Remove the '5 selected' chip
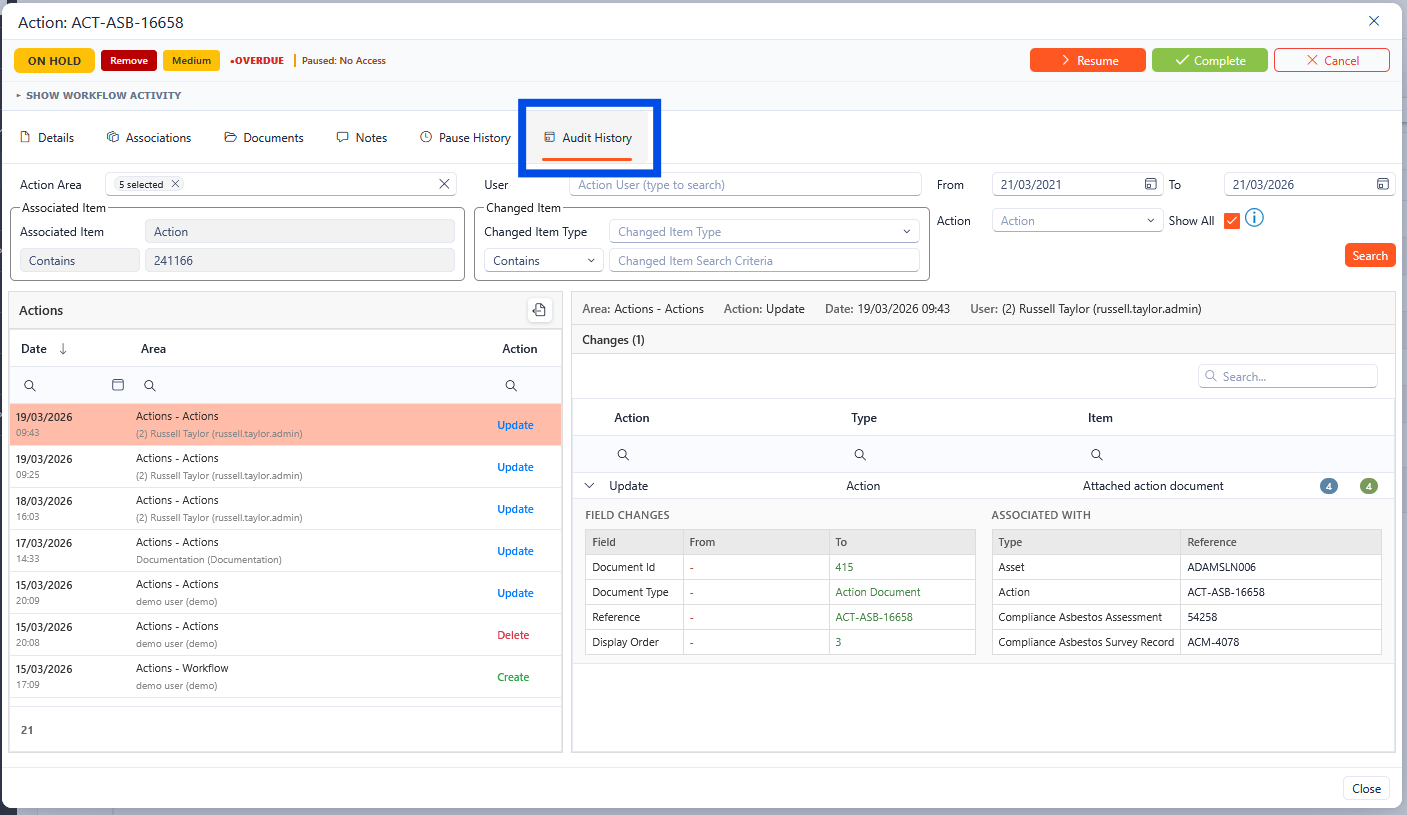 pos(175,184)
